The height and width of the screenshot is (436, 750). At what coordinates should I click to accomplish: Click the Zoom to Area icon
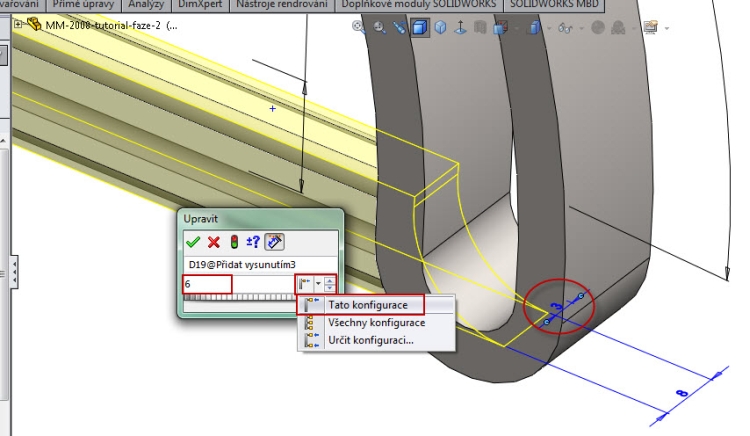pos(379,28)
